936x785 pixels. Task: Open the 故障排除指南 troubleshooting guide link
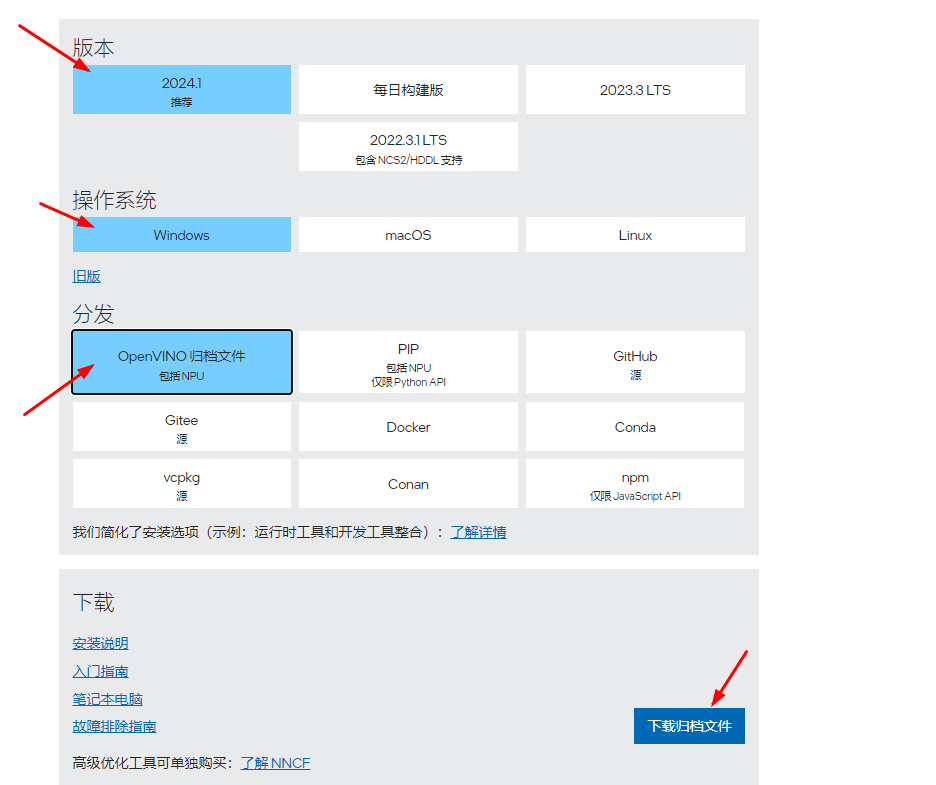pyautogui.click(x=115, y=726)
